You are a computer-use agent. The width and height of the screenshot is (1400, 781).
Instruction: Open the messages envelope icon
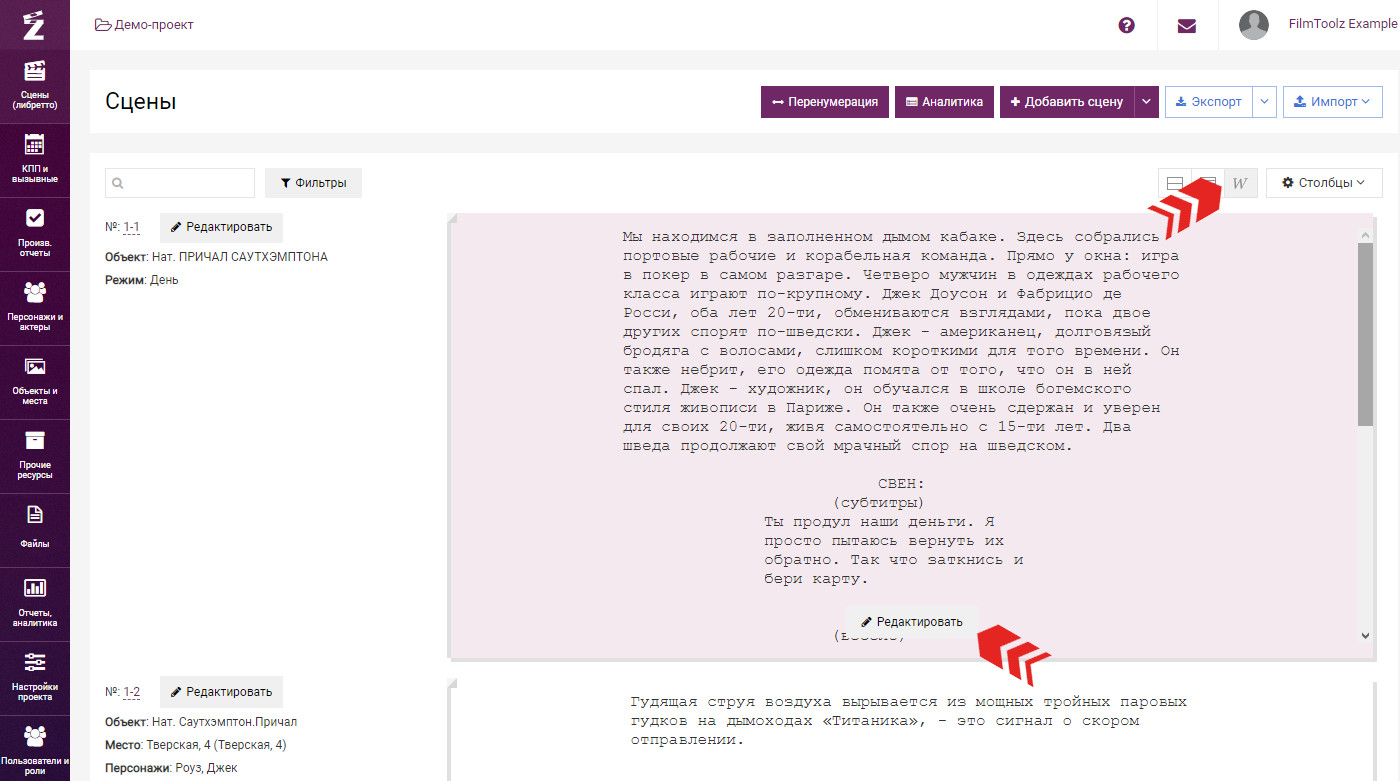point(1187,25)
